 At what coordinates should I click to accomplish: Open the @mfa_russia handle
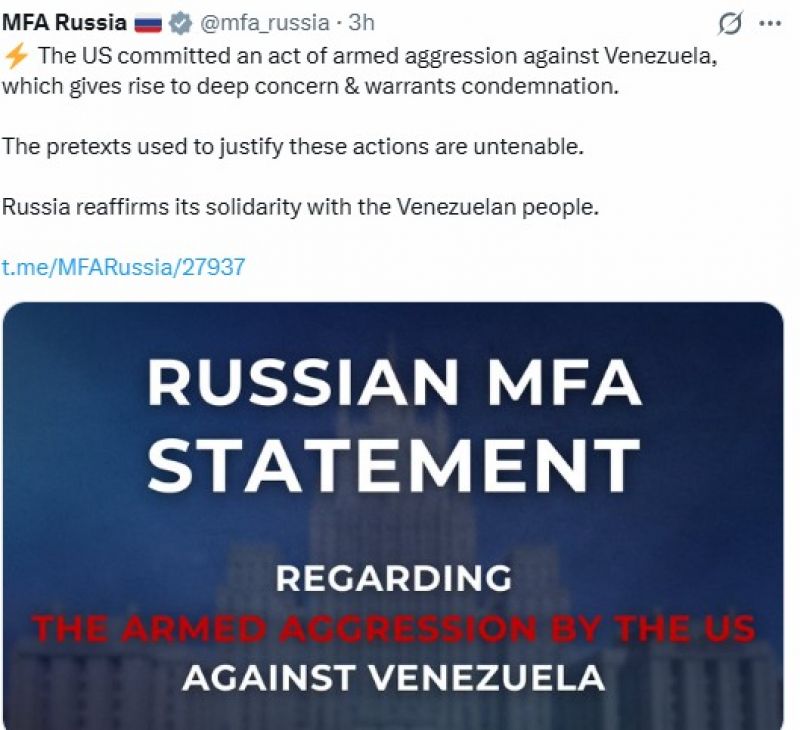[x=266, y=21]
